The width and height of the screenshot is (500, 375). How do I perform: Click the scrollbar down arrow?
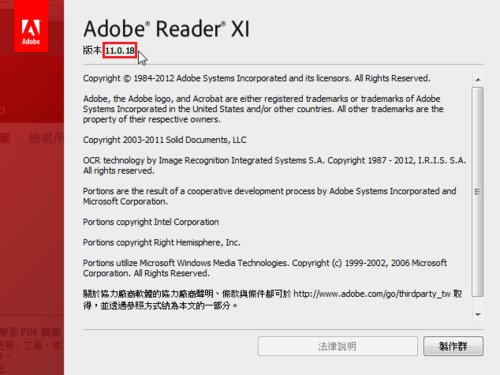pyautogui.click(x=478, y=314)
